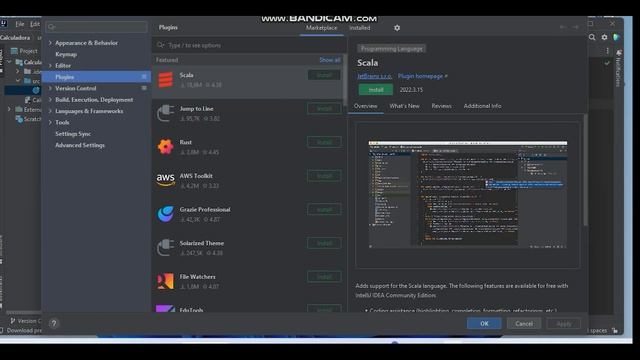The height and width of the screenshot is (360, 640).
Task: Click the Version Control tool window icon
Action: (x=12, y=321)
